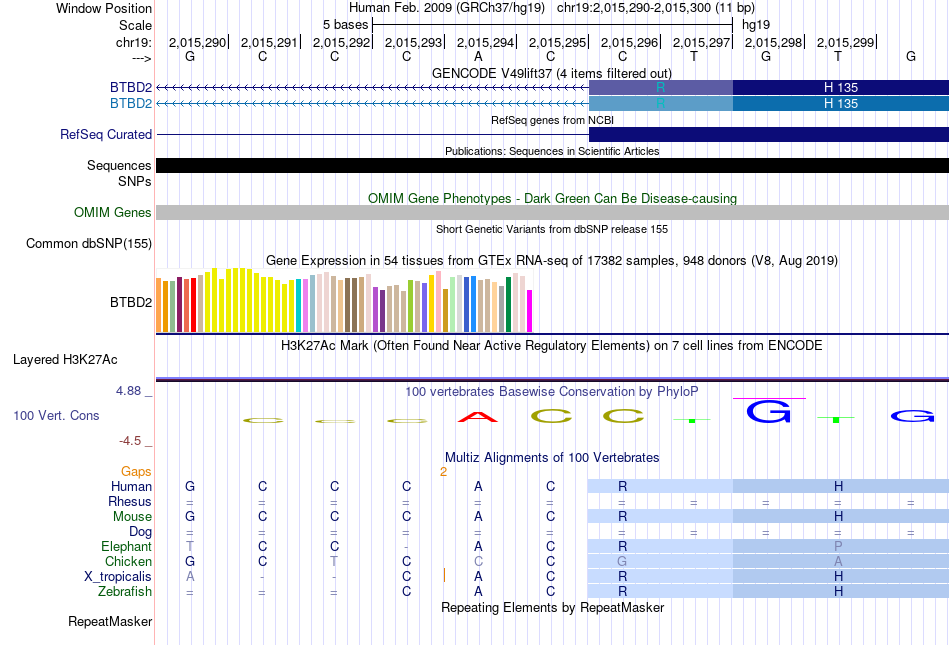Click the first BTBD2 GENCODE track label

pos(131,87)
